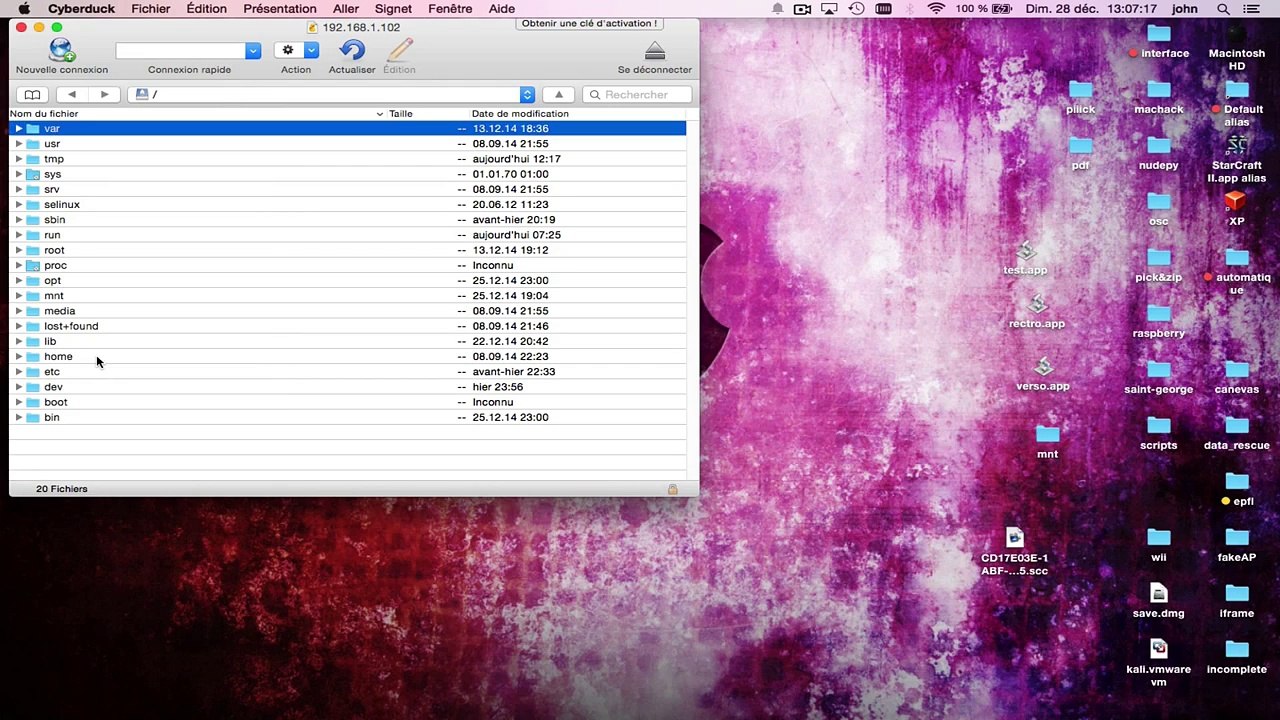Image resolution: width=1280 pixels, height=720 pixels.
Task: Select the lost+found folder row
Action: tap(347, 326)
